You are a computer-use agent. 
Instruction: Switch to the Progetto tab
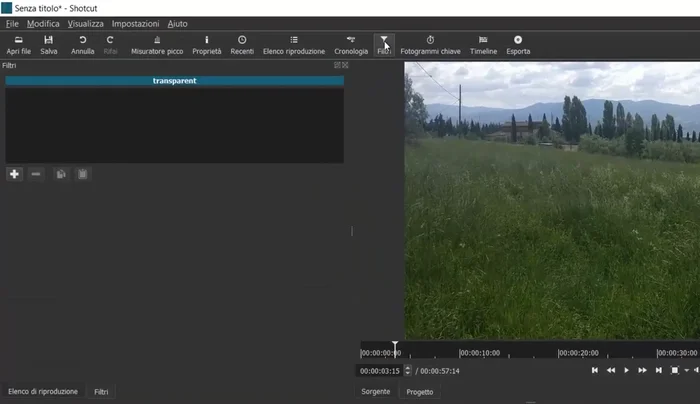click(420, 392)
